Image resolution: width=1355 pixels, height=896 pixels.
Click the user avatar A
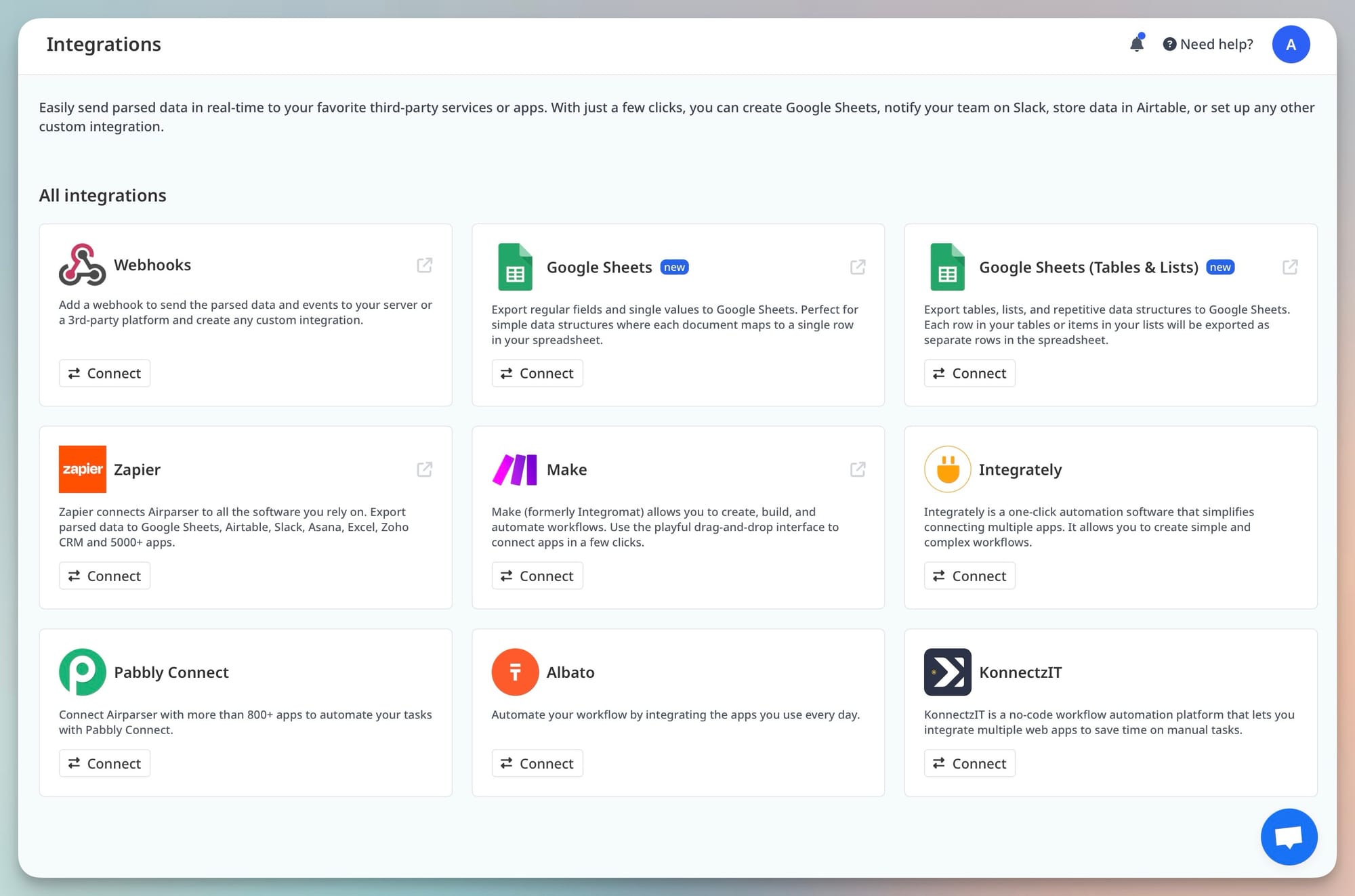1290,45
